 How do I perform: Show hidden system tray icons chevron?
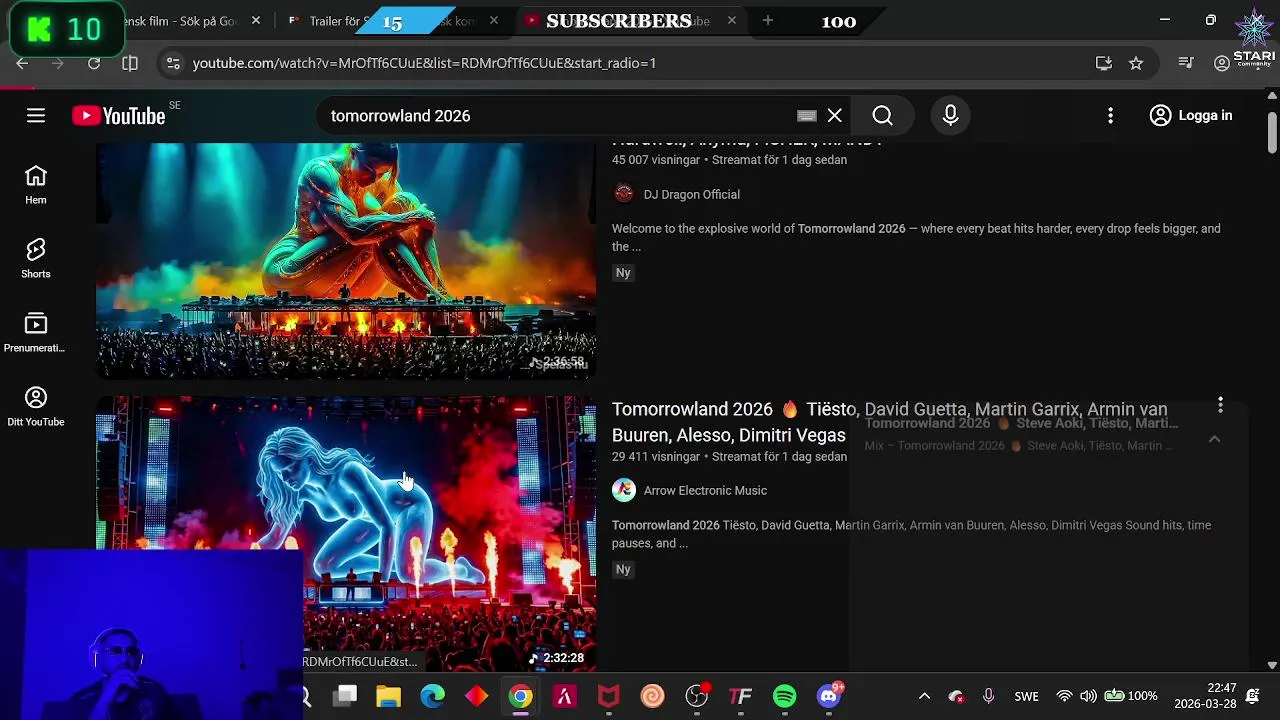(924, 696)
